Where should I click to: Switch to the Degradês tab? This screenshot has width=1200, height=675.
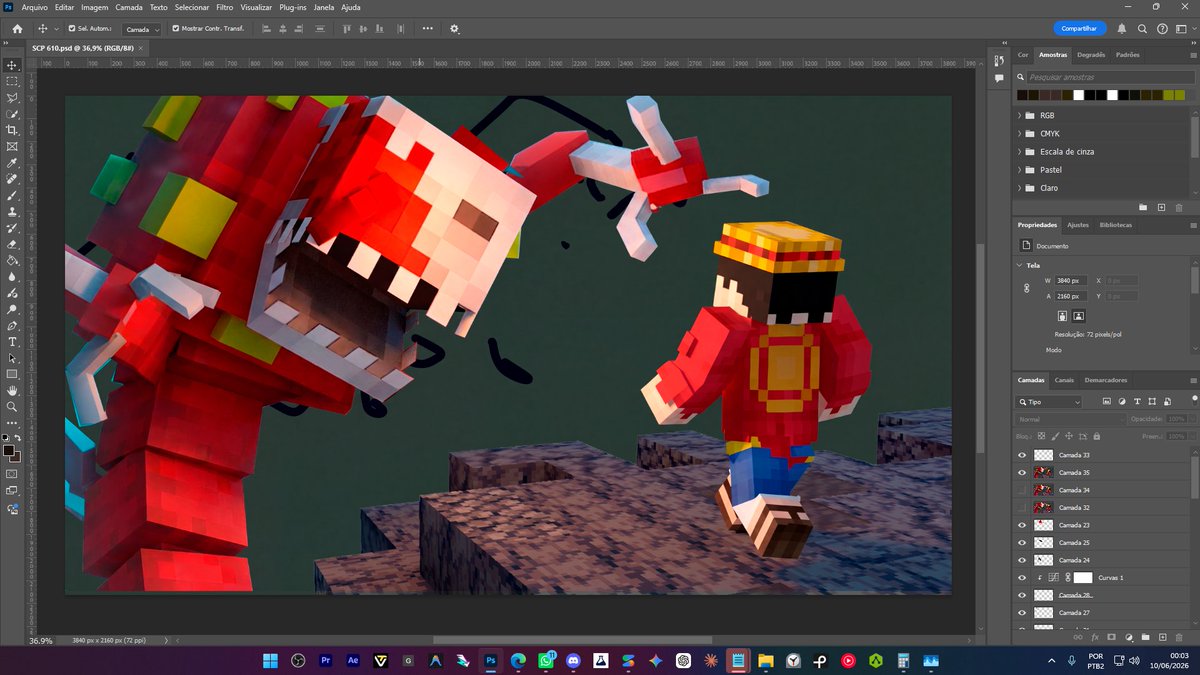click(x=1091, y=55)
